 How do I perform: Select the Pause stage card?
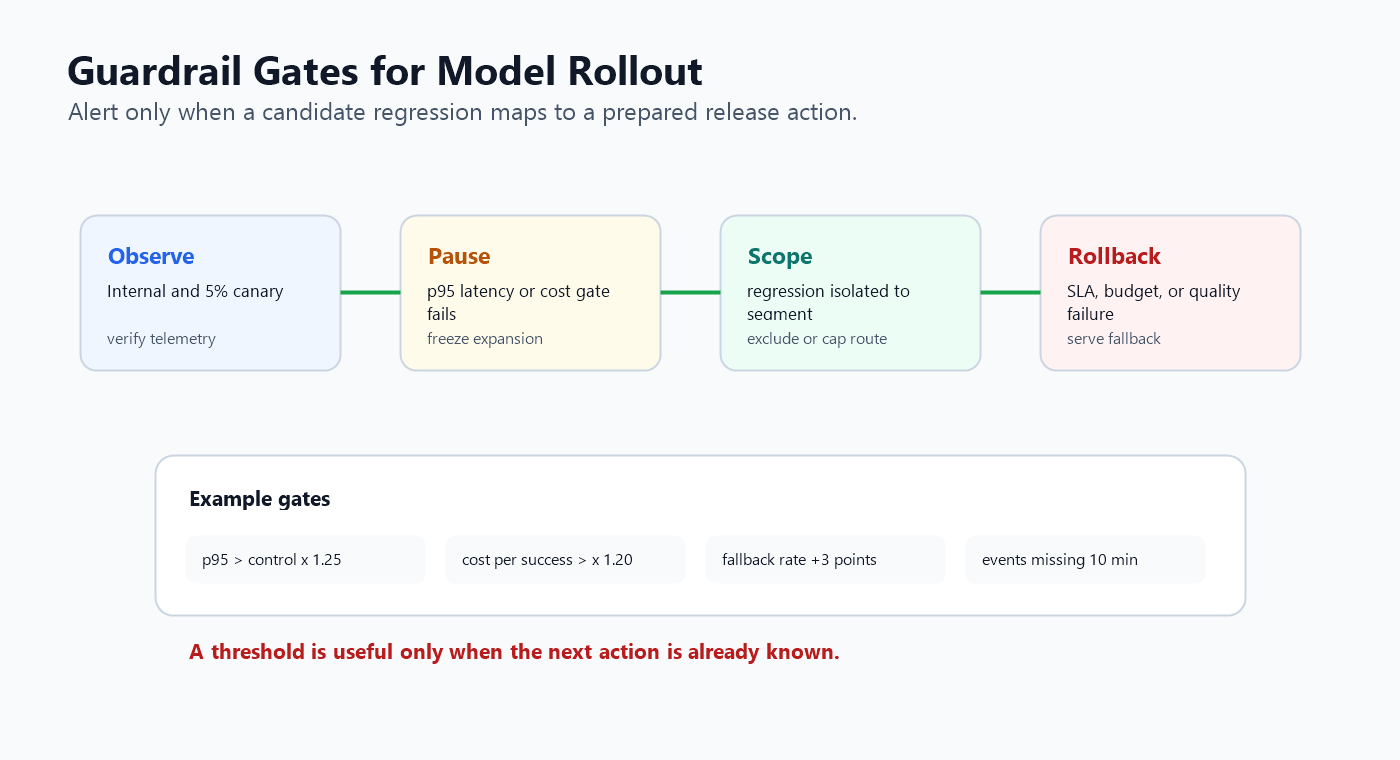pyautogui.click(x=530, y=293)
